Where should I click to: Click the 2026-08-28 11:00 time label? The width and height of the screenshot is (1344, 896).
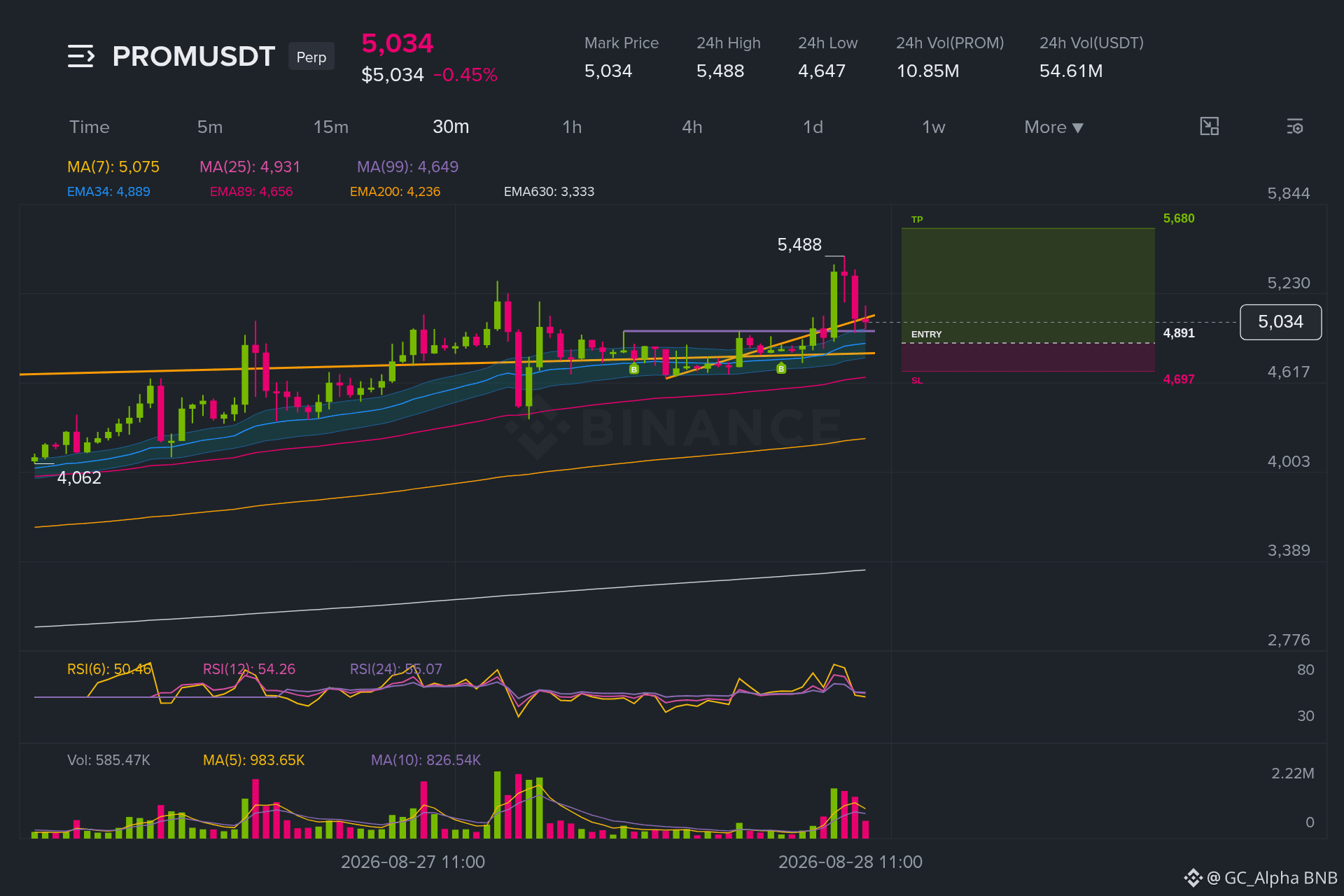(850, 862)
